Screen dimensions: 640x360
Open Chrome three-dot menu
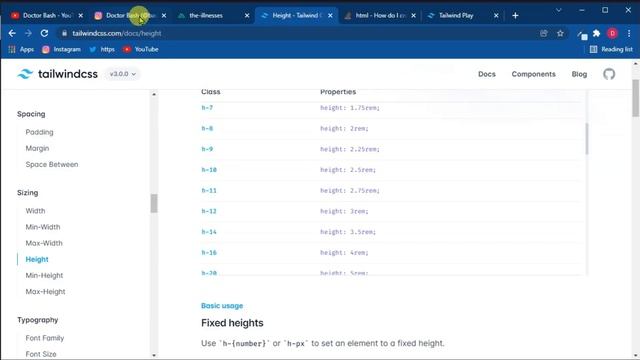point(629,33)
